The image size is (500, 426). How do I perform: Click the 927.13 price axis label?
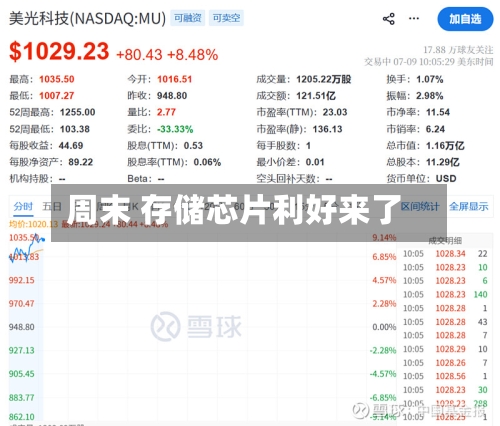coord(22,350)
